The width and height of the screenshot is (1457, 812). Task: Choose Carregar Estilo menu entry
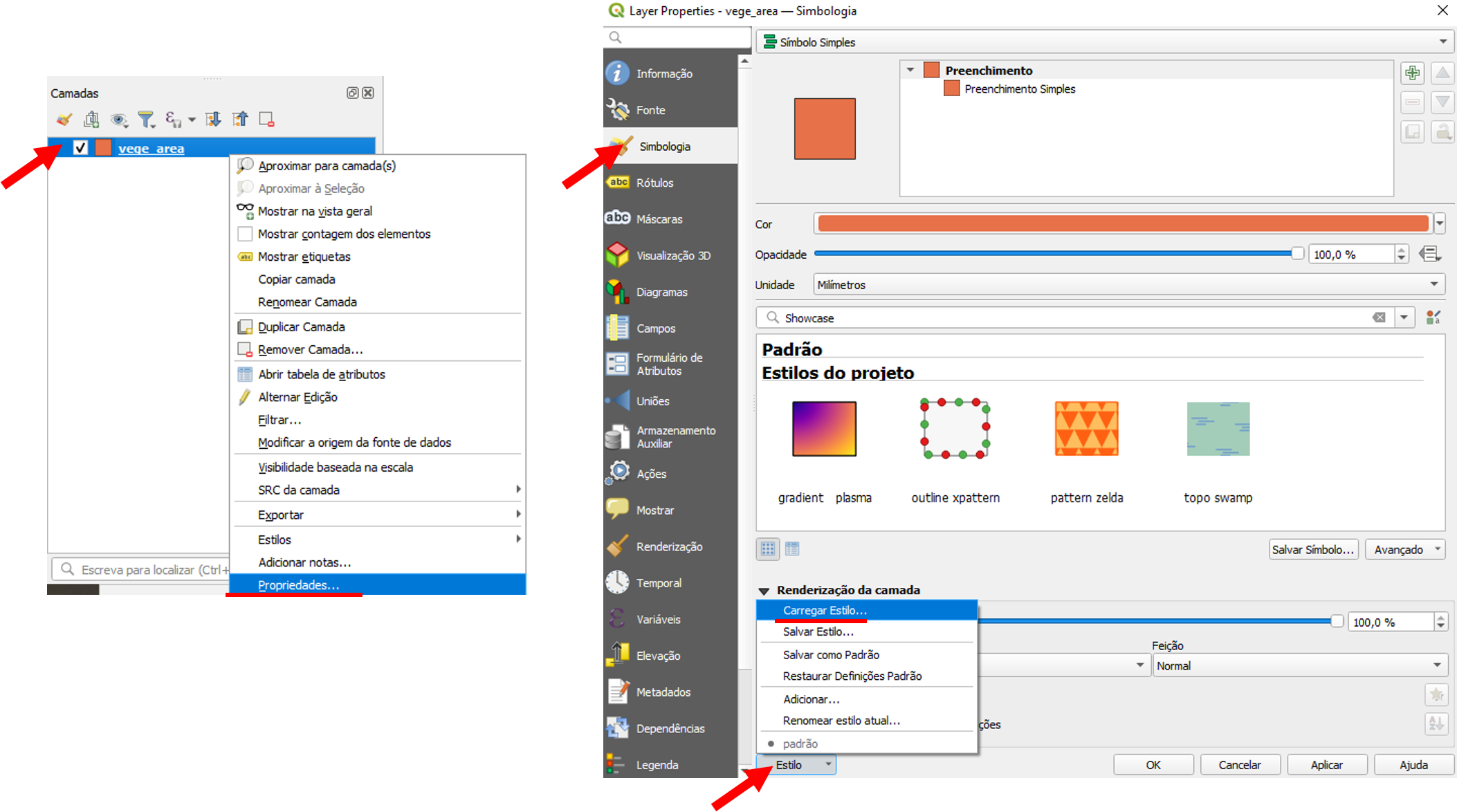click(825, 610)
